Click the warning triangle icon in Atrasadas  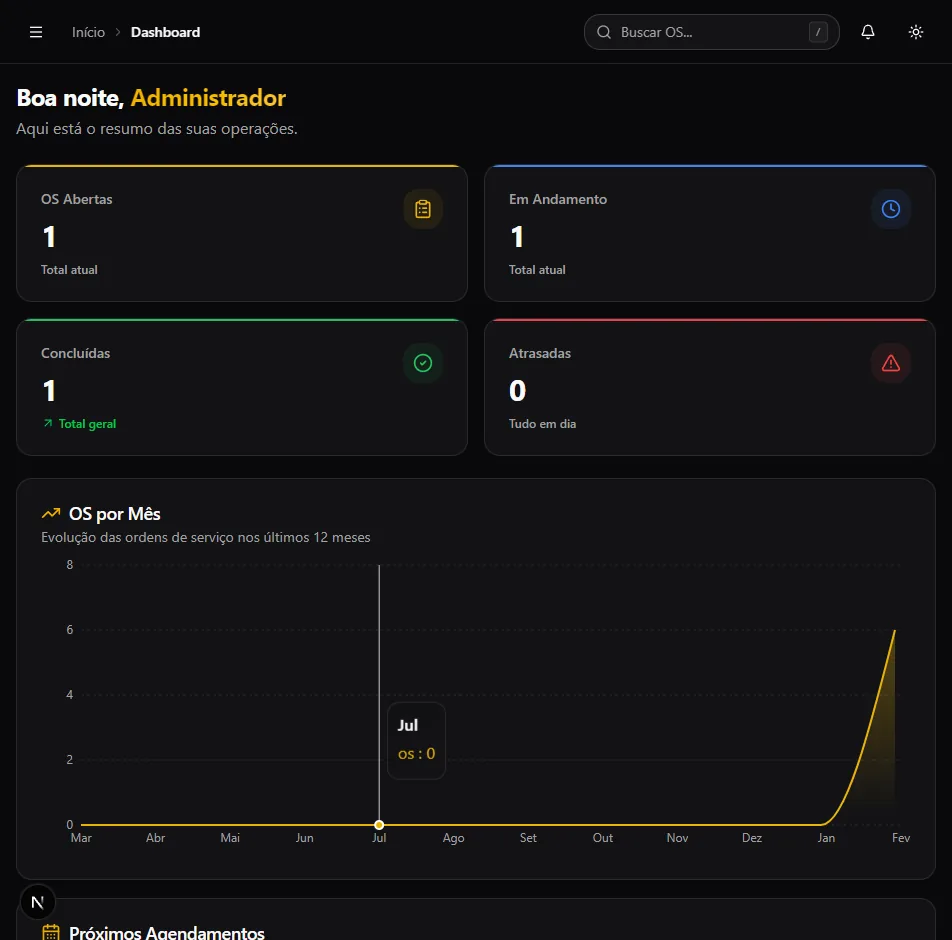point(891,363)
